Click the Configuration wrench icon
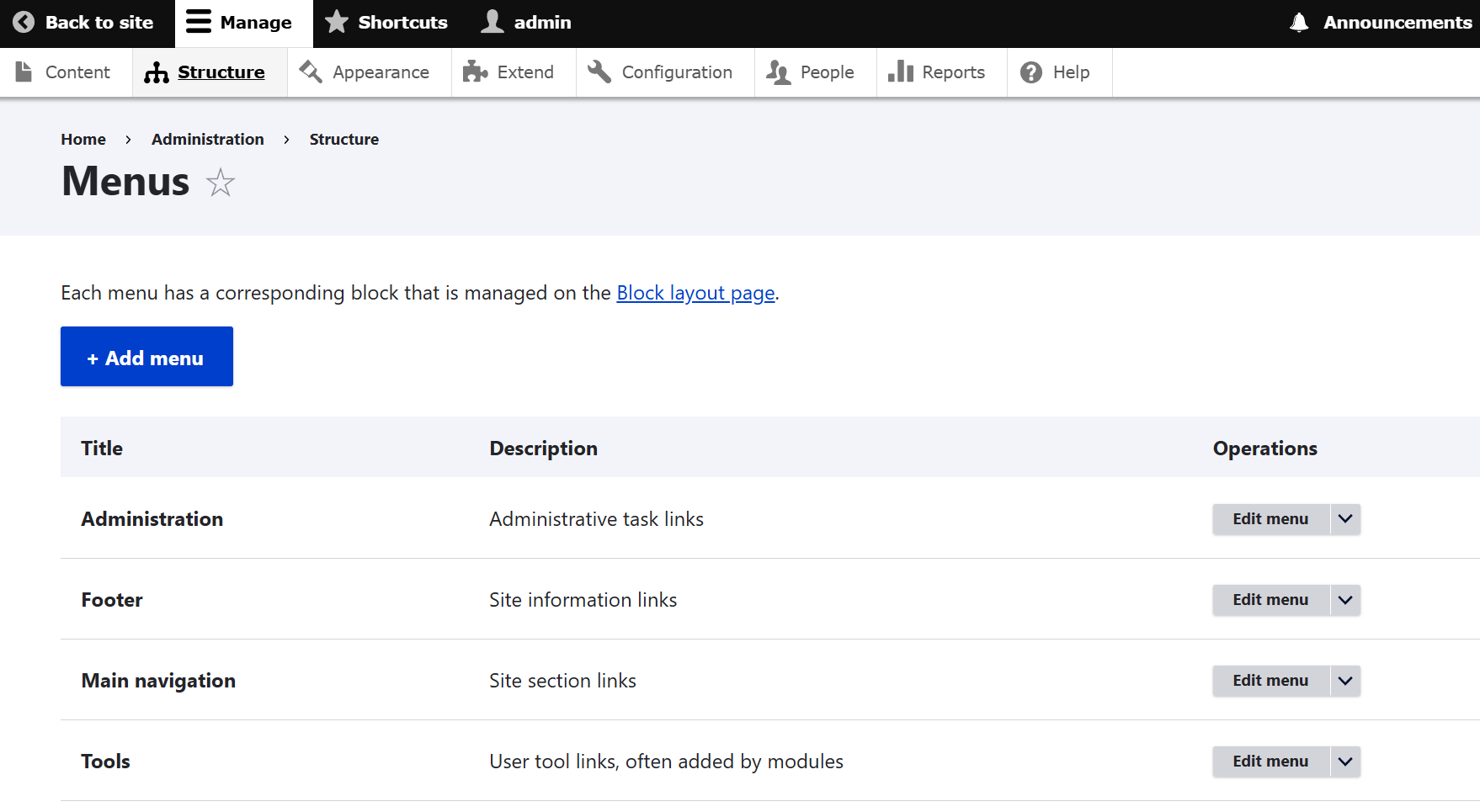 tap(599, 72)
